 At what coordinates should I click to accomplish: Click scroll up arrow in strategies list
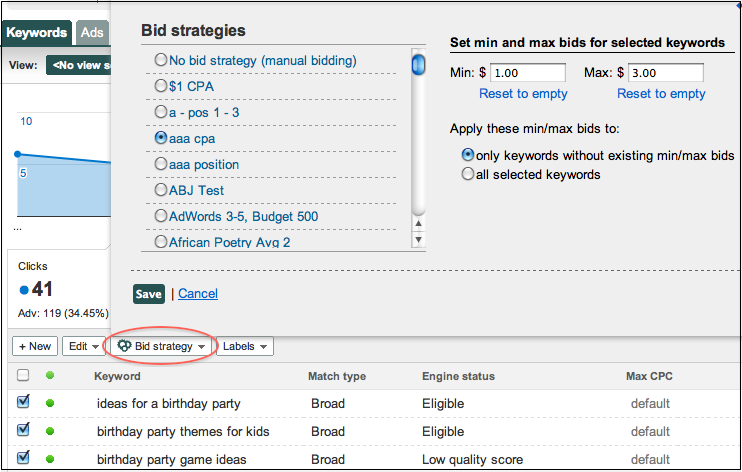click(x=418, y=223)
